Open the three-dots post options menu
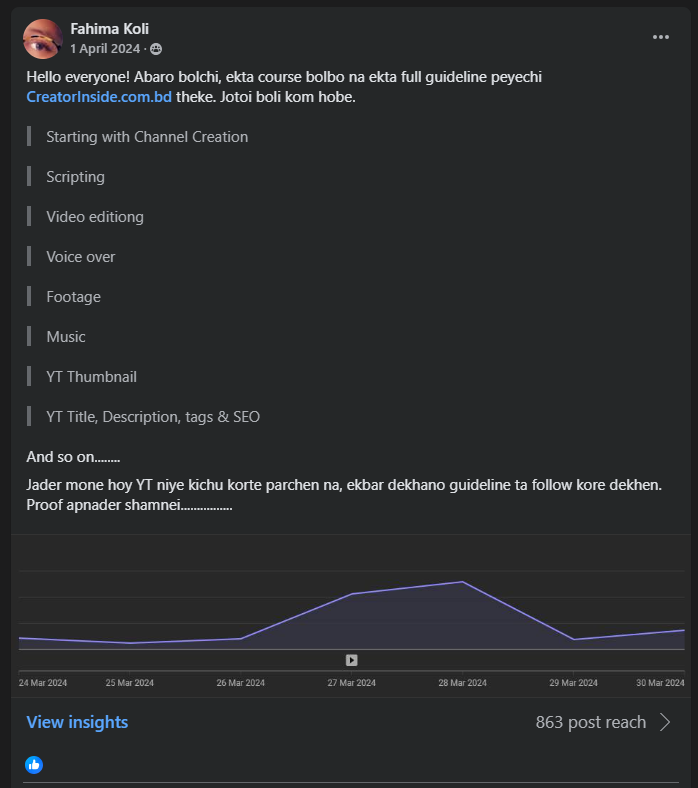This screenshot has height=788, width=698. click(661, 37)
